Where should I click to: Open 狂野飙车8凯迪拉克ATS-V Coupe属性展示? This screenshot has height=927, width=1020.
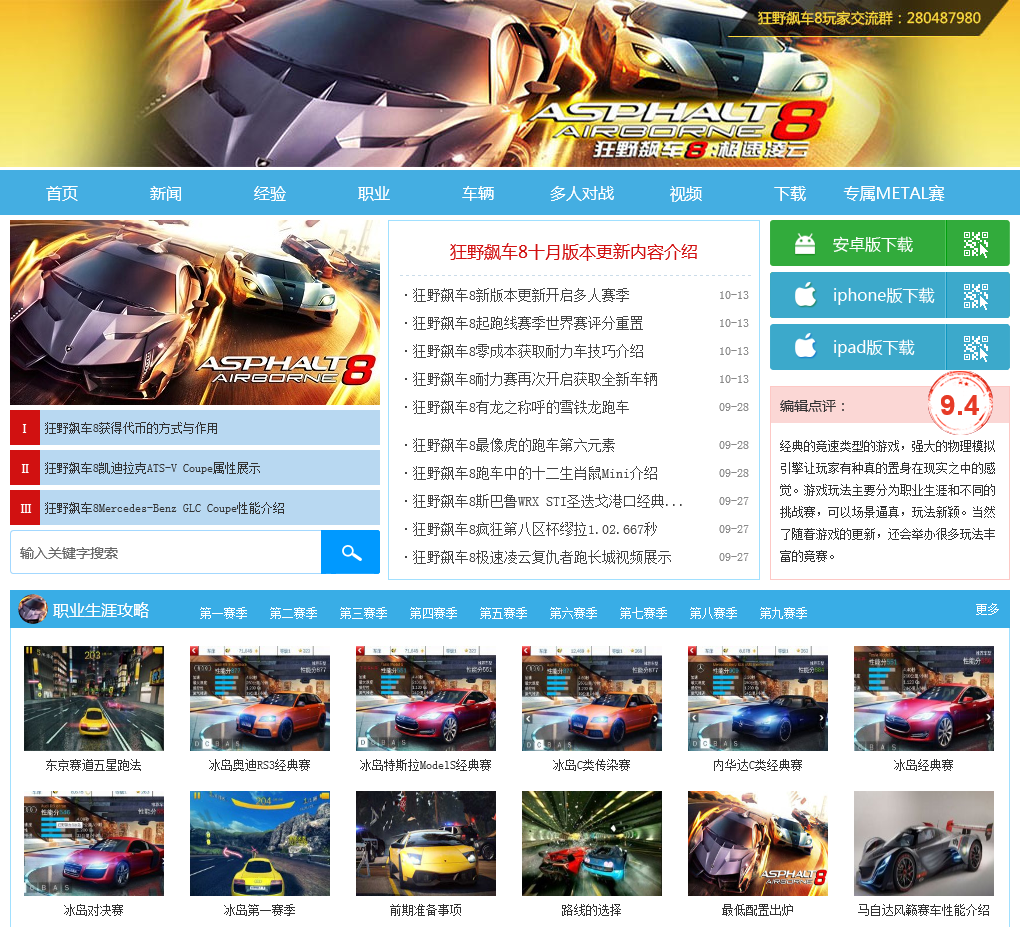[152, 468]
